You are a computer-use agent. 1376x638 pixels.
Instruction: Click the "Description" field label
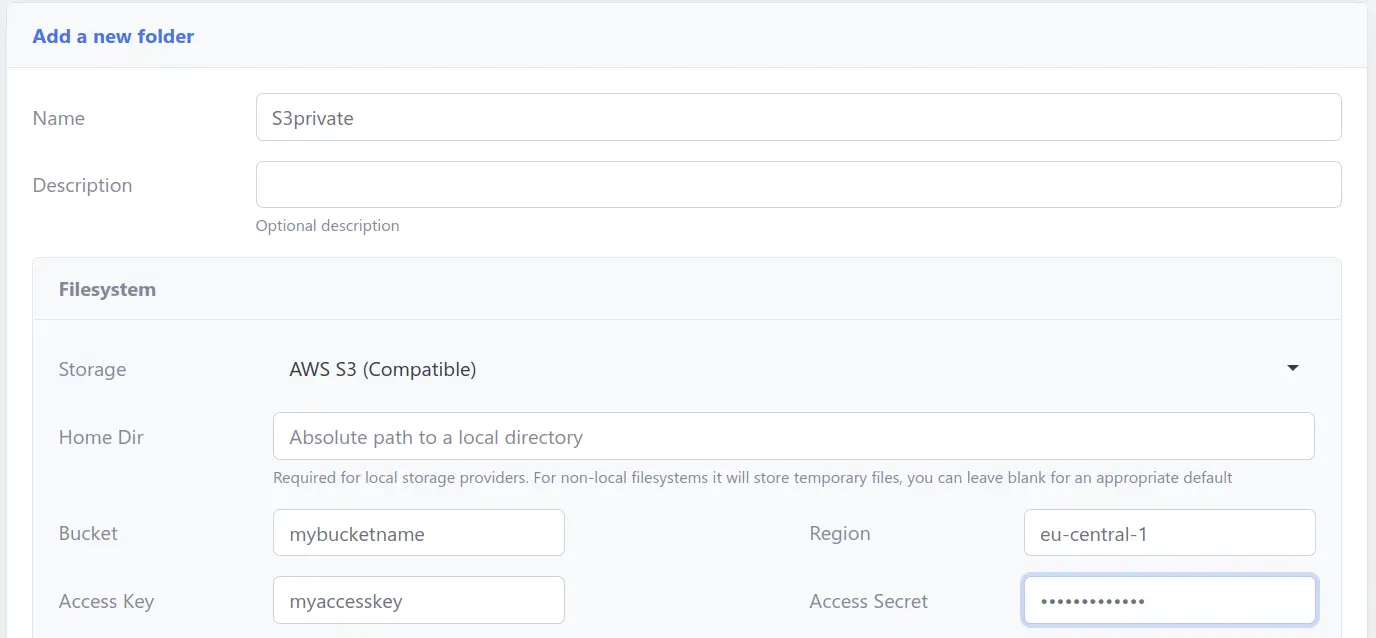(82, 185)
